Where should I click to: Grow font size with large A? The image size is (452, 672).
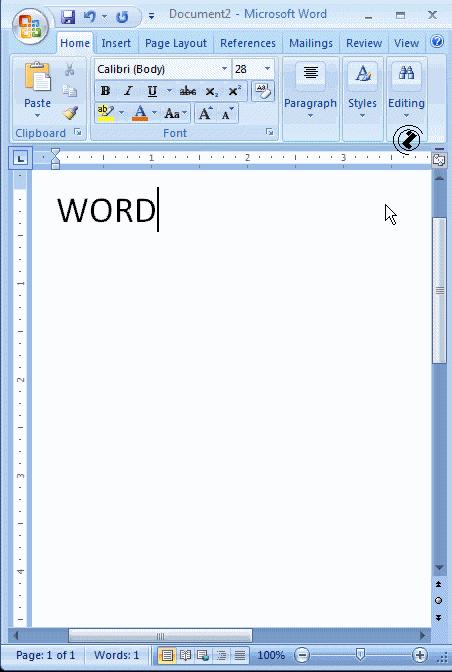pyautogui.click(x=206, y=114)
